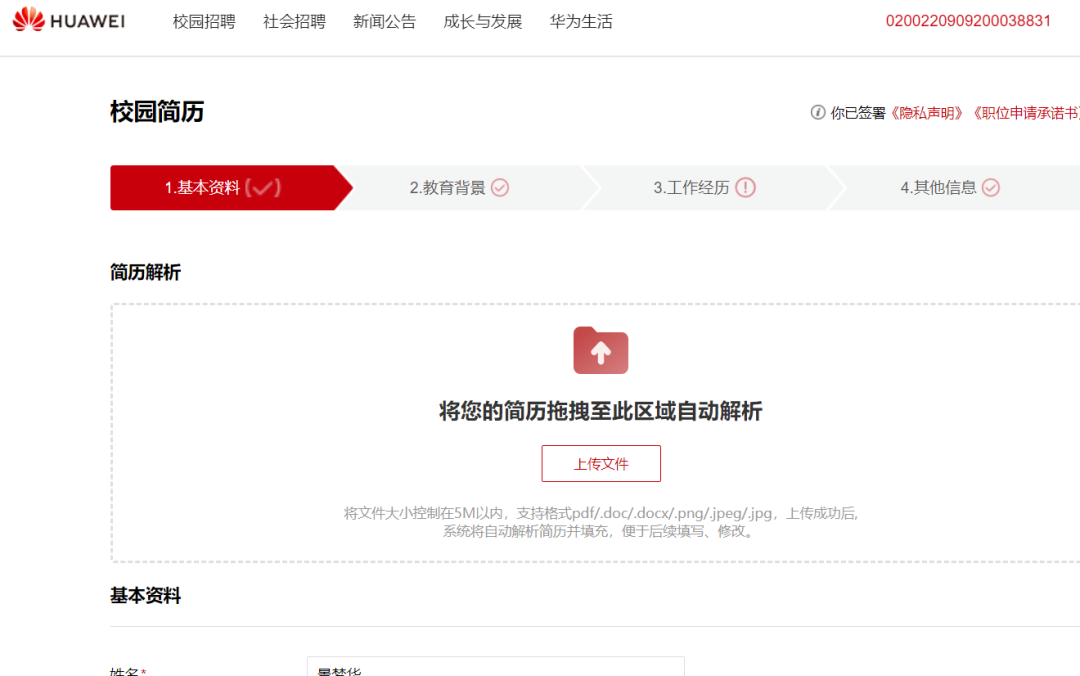The image size is (1080, 676).
Task: Go to 新闻公告 in navigation
Action: [384, 21]
